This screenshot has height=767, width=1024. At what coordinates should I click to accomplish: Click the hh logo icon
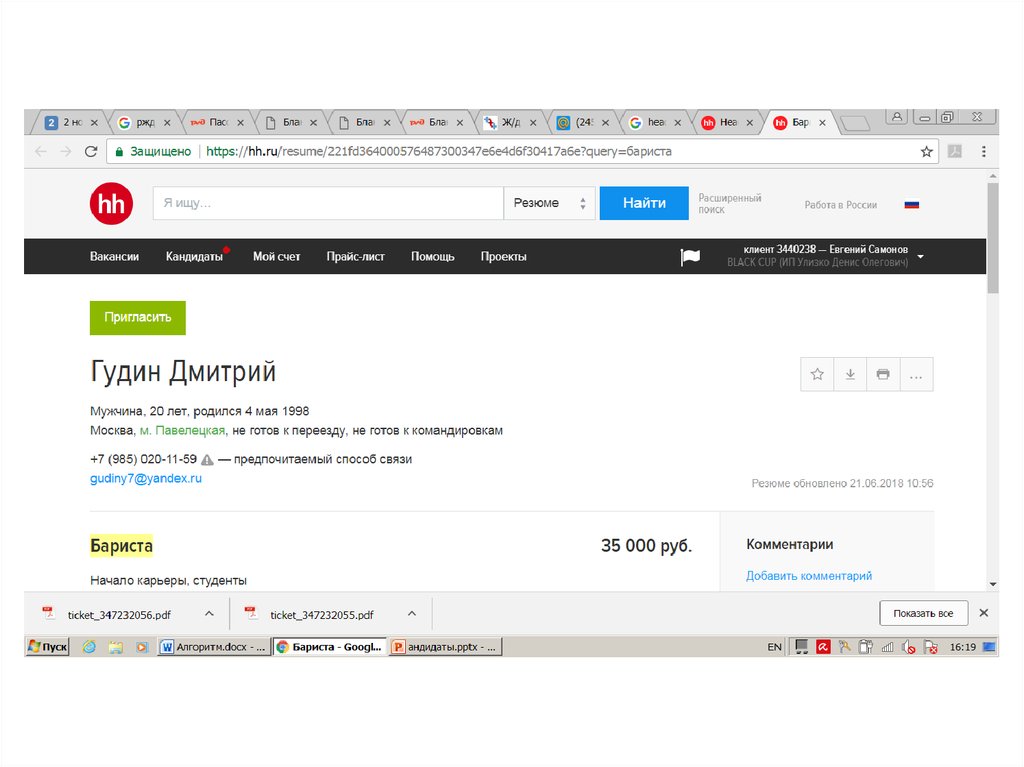[x=110, y=204]
